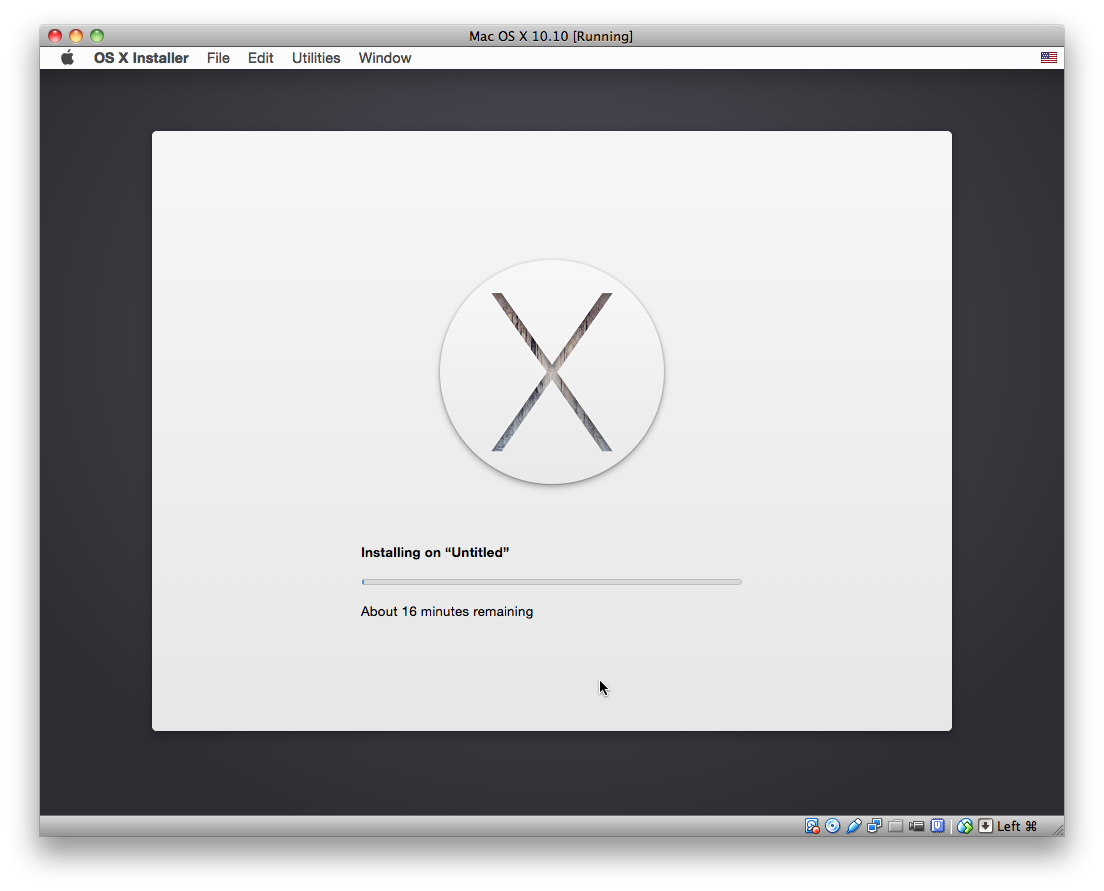Click the 'Installing on "Untitled"' text
1104x891 pixels.
pos(434,552)
